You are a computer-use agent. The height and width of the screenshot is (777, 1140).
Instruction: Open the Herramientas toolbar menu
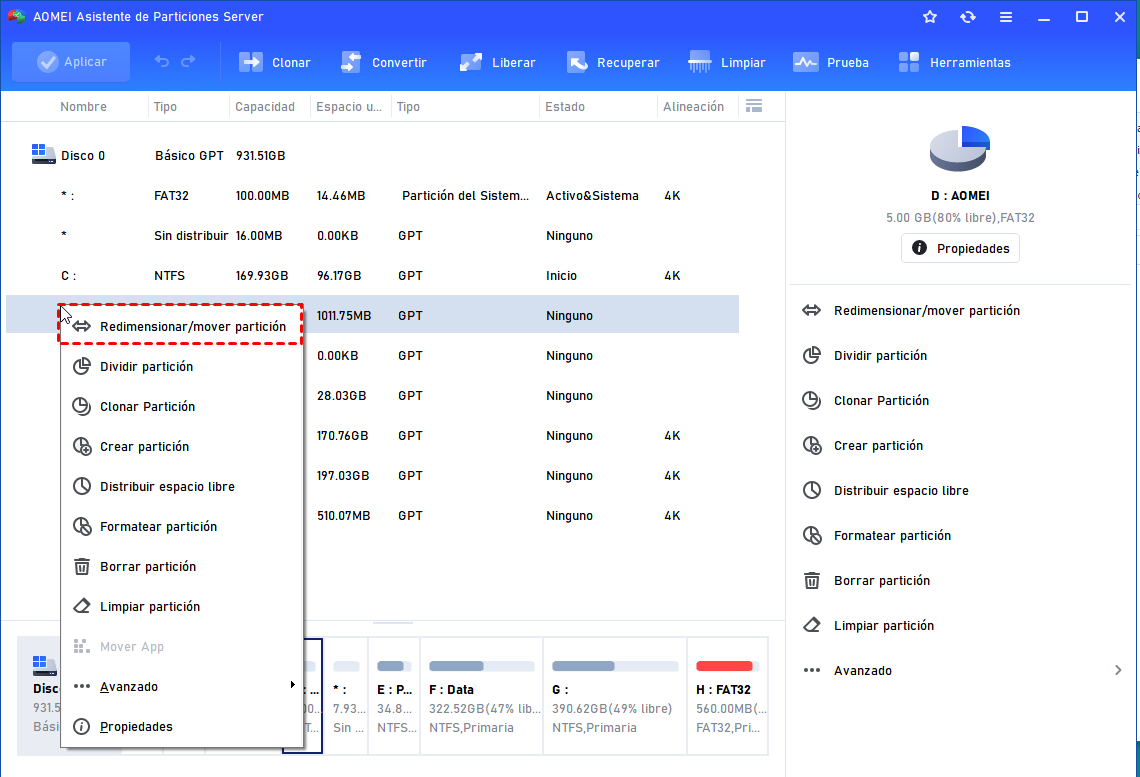pyautogui.click(x=954, y=62)
